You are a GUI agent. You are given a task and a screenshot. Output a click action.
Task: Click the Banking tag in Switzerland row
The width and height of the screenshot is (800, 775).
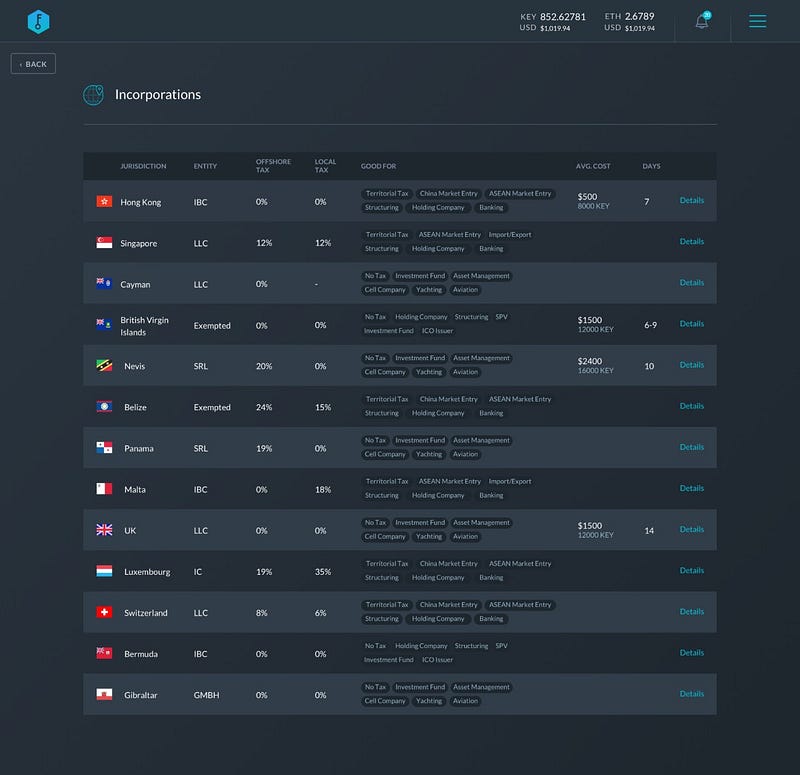tap(491, 619)
